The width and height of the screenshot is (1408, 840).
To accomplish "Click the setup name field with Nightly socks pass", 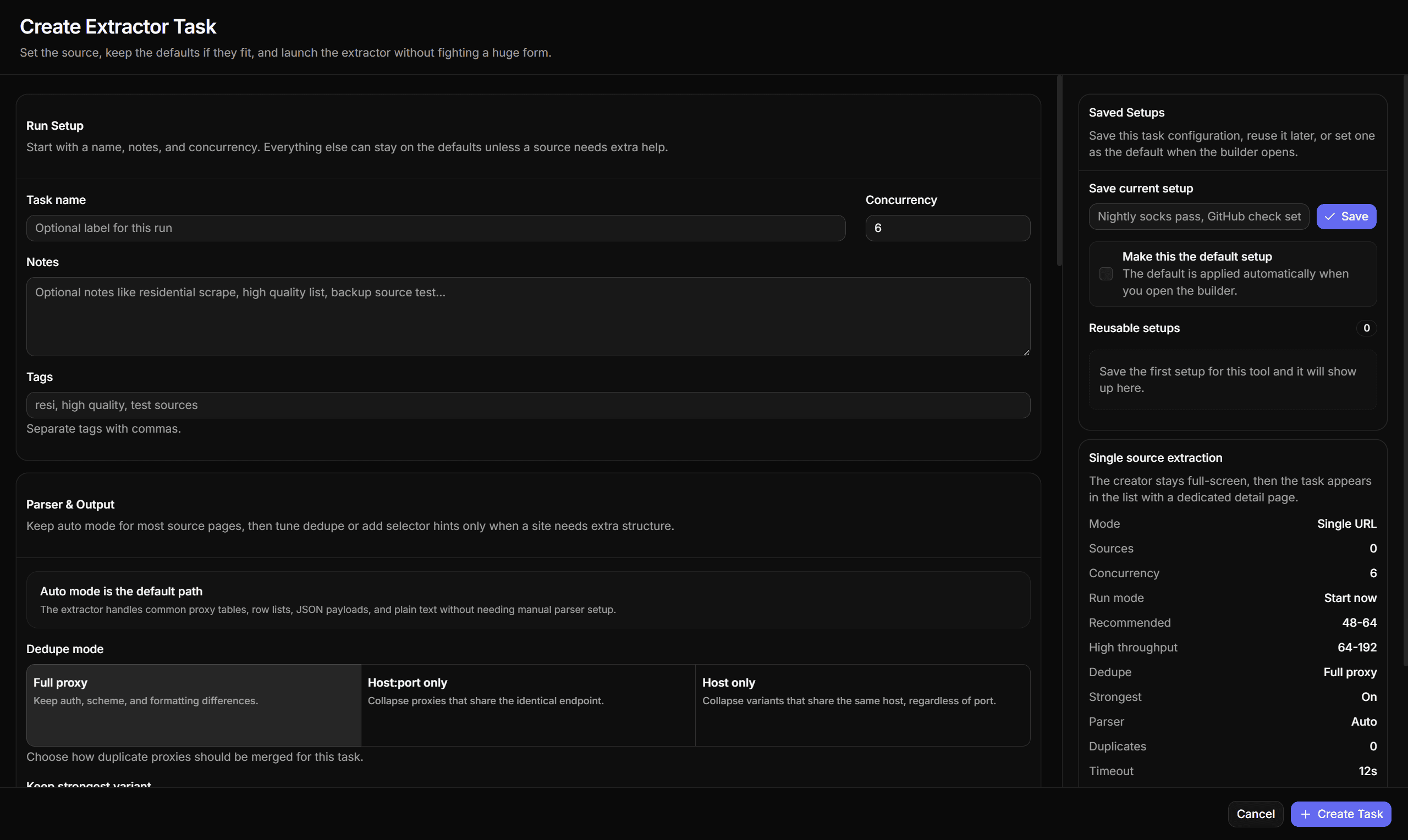I will [x=1198, y=216].
